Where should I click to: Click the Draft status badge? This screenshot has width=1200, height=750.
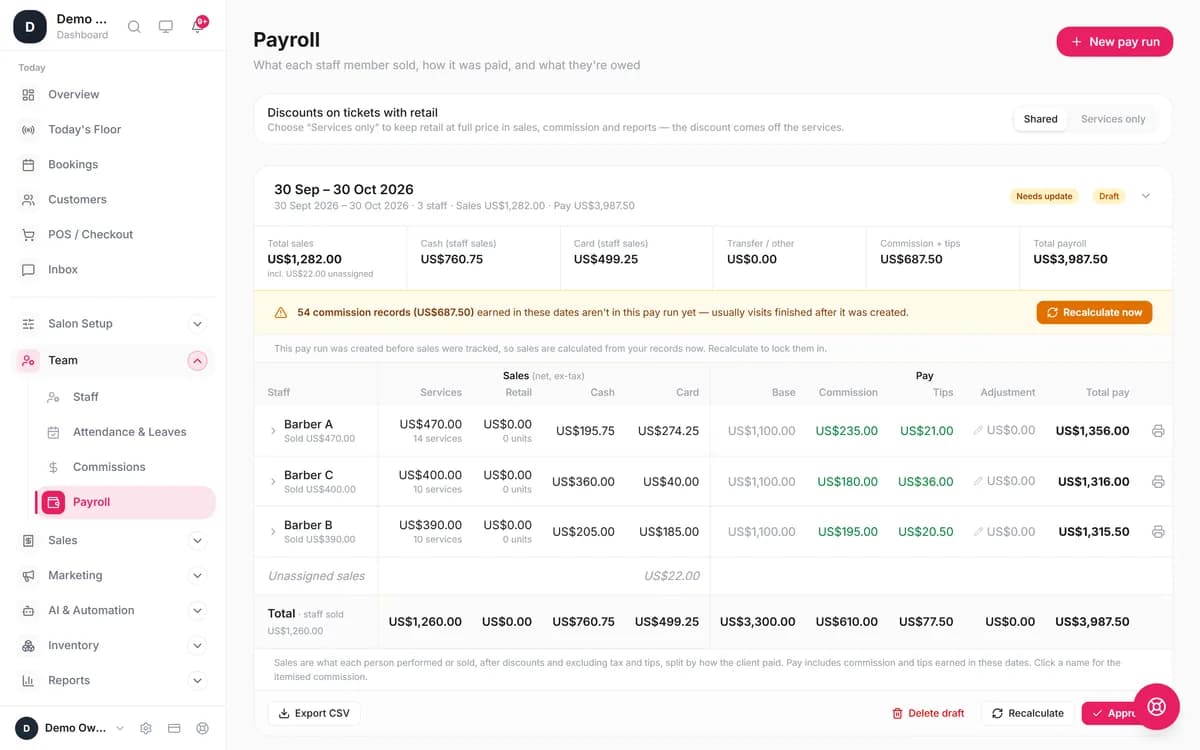tap(1109, 196)
